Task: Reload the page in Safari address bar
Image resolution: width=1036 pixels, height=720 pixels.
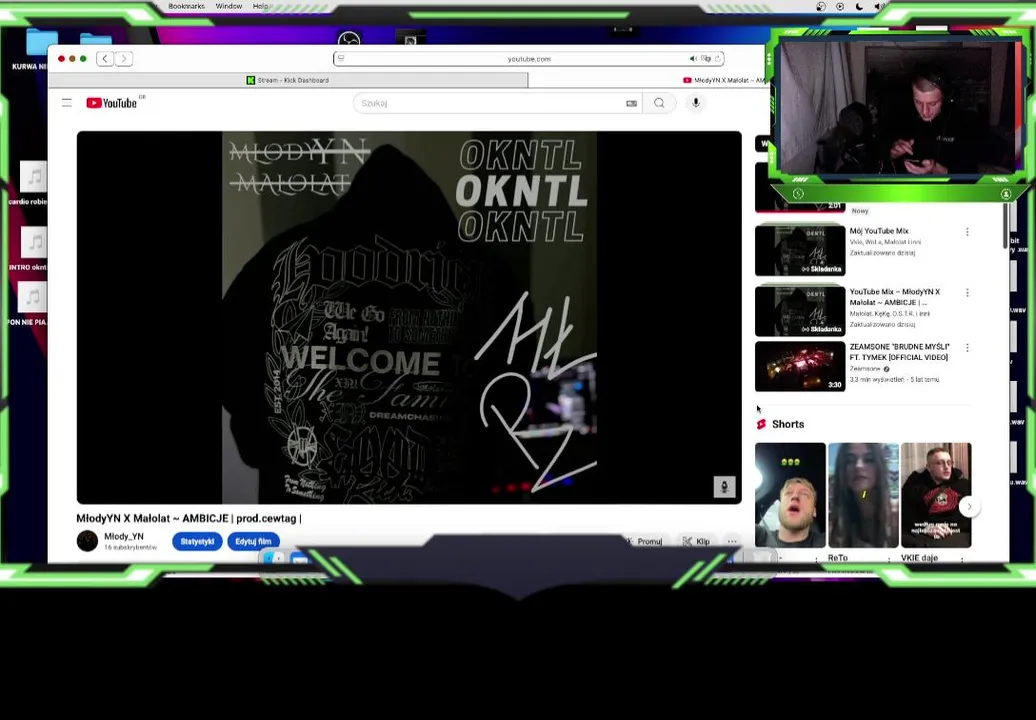Action: tap(718, 59)
